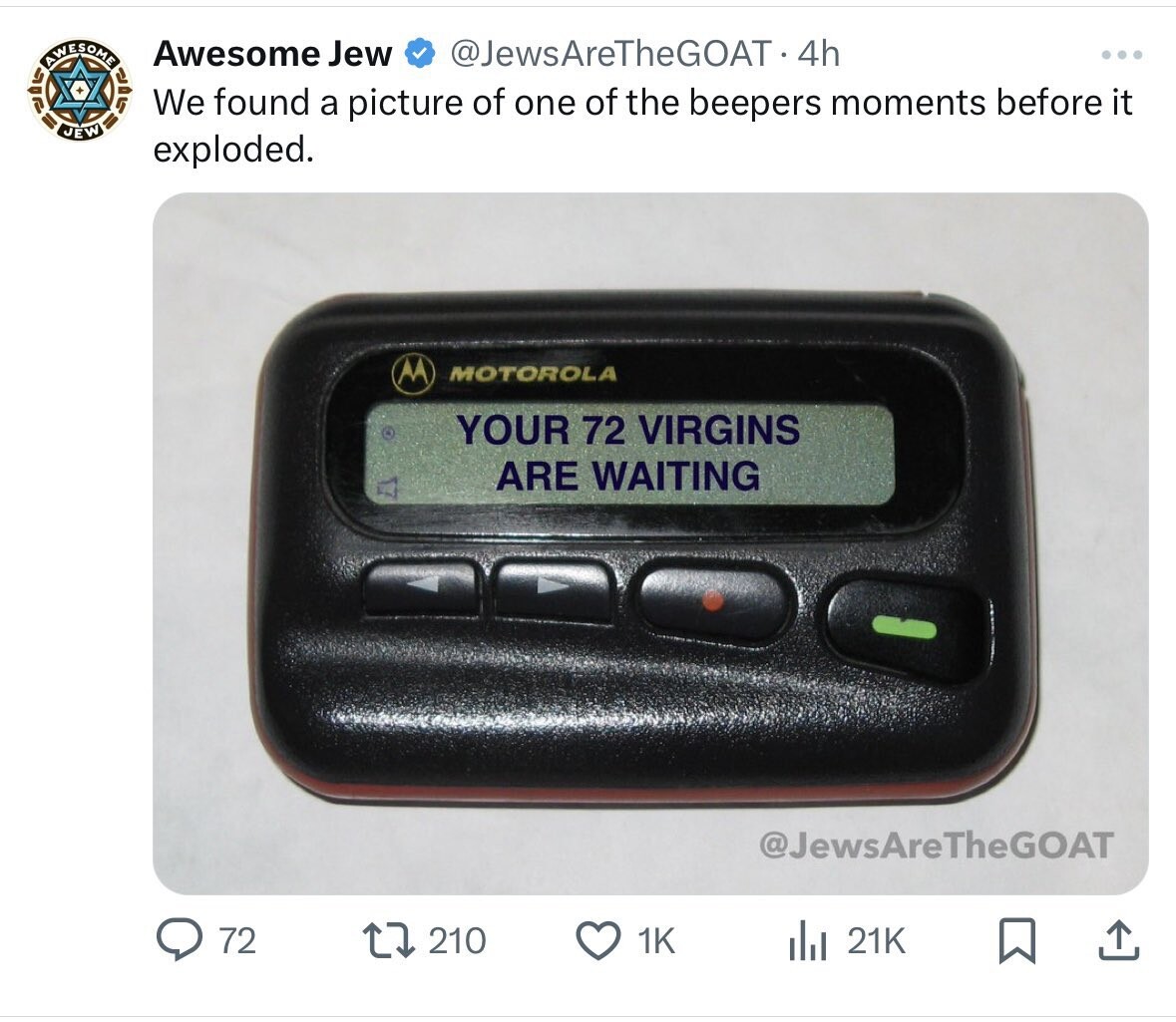The width and height of the screenshot is (1176, 1022).
Task: Open the account's profile avatar
Action: pos(80,92)
